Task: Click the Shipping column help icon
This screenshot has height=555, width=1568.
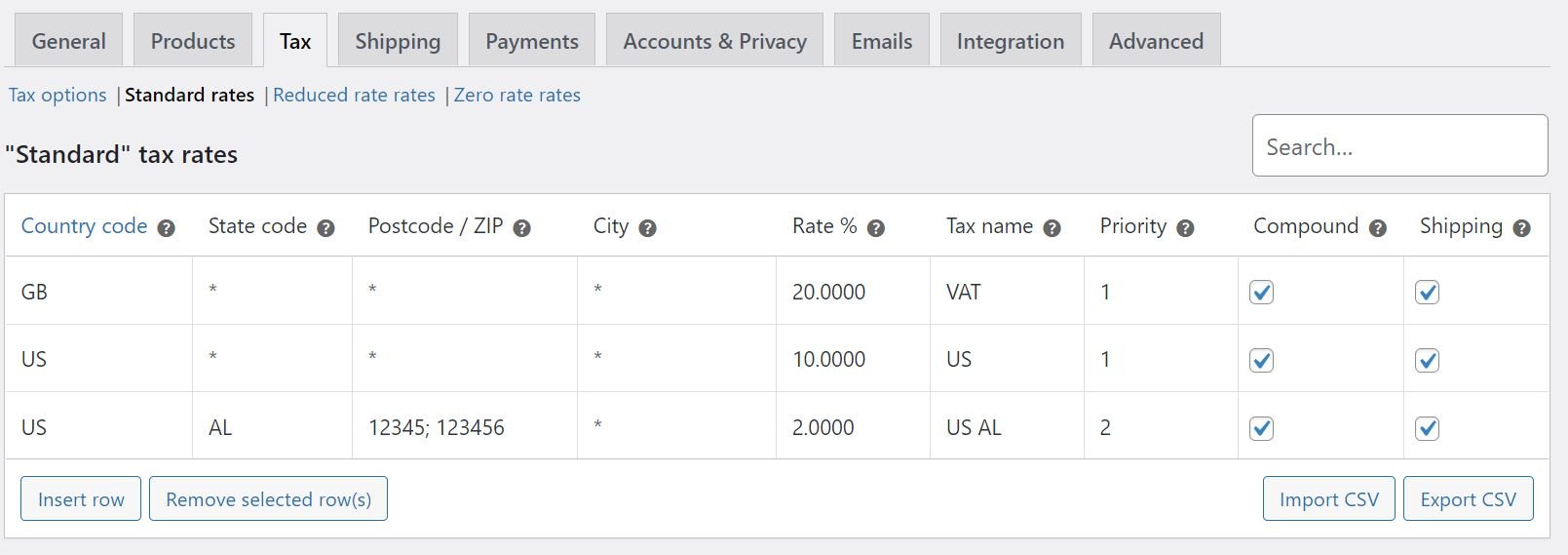Action: 1522,228
